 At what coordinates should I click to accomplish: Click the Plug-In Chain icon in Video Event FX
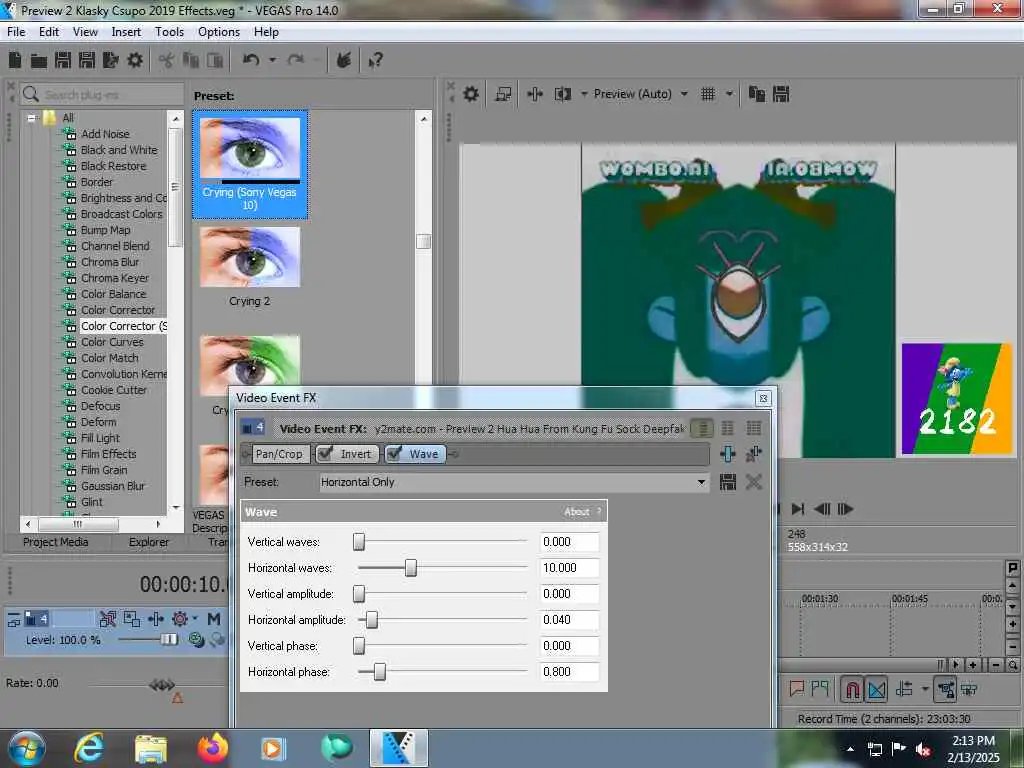point(728,454)
